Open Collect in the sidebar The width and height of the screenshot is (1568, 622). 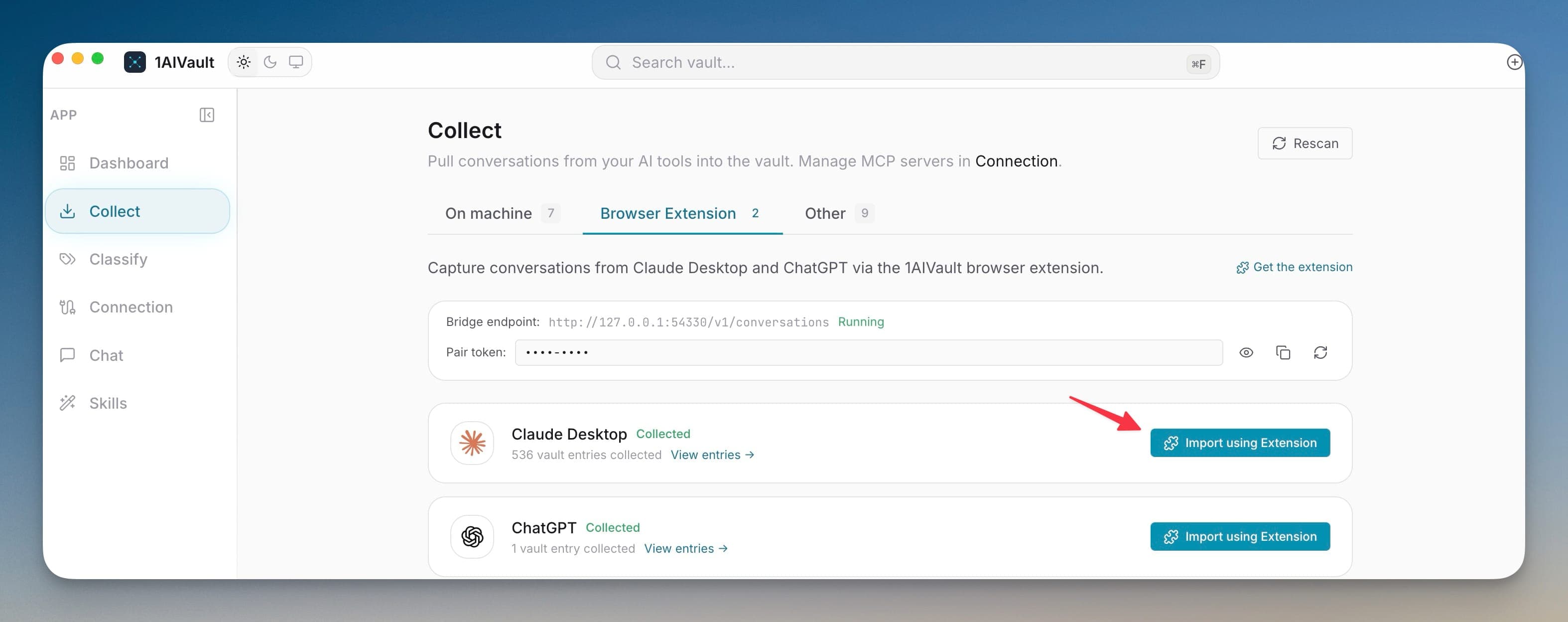click(137, 211)
